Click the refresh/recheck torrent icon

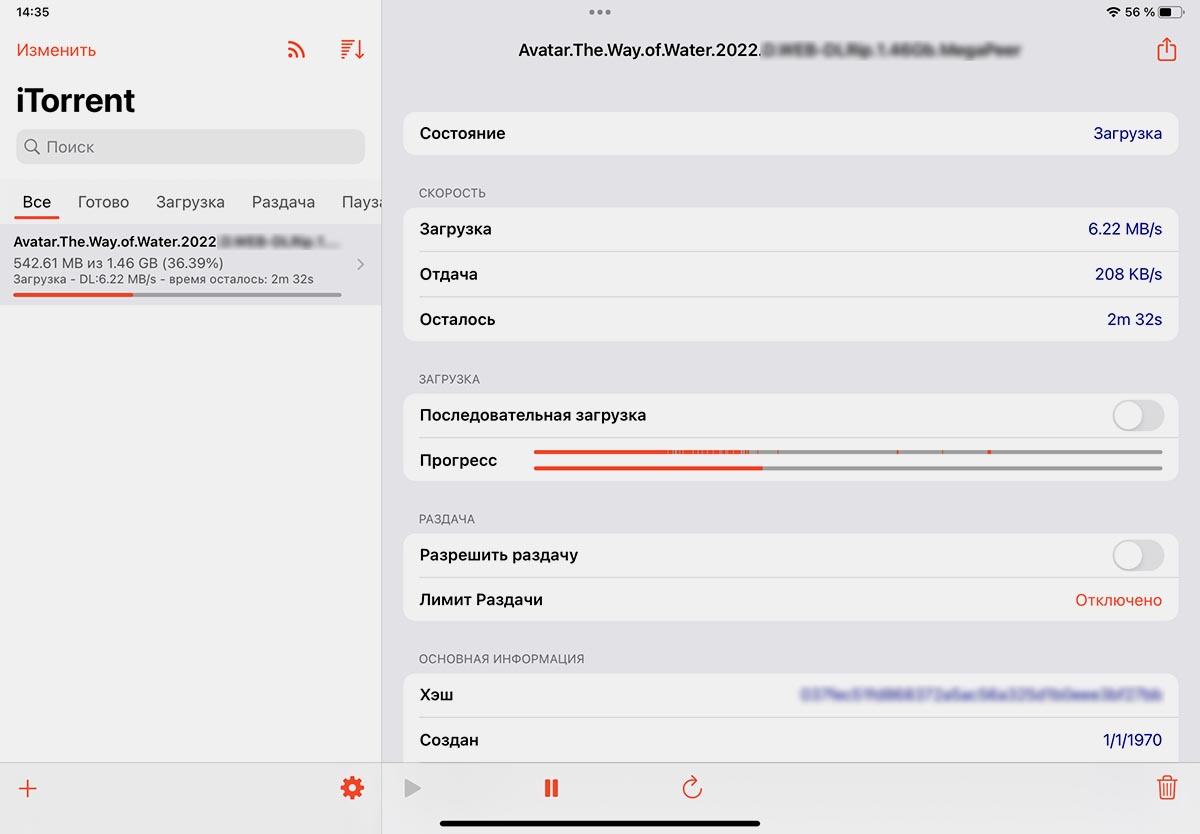[x=692, y=788]
